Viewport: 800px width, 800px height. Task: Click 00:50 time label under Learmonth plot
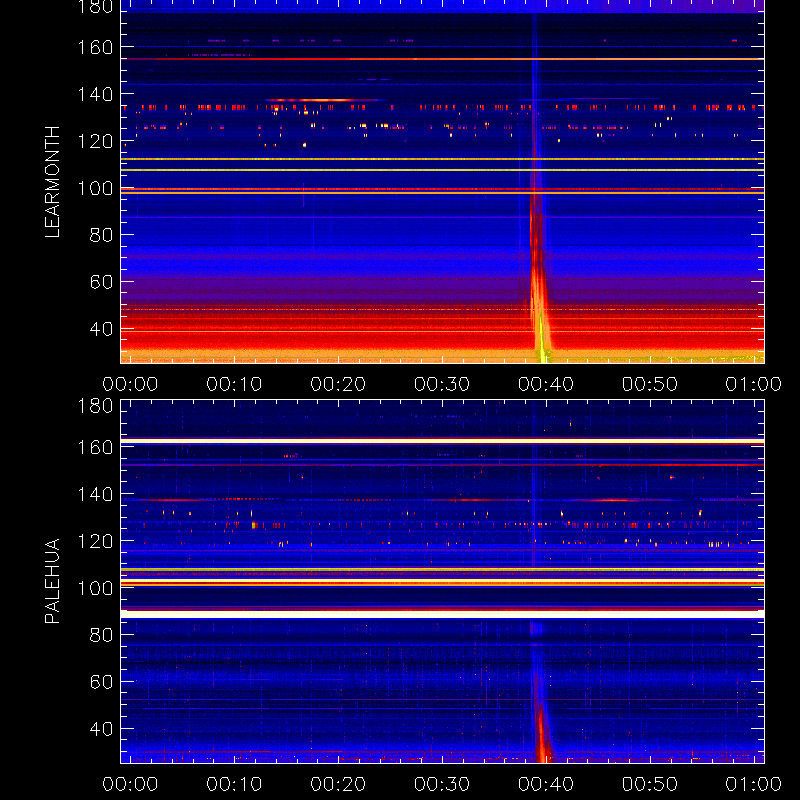click(649, 384)
